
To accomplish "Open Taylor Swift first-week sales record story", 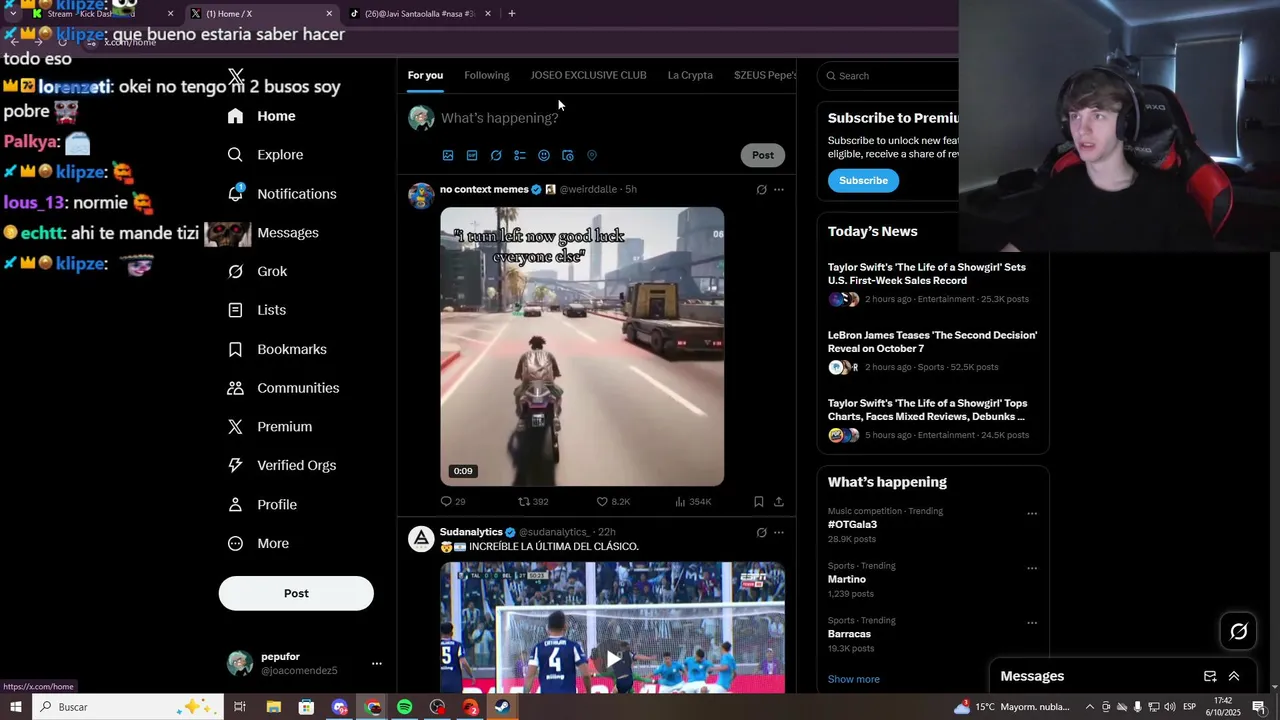I will pyautogui.click(x=927, y=274).
